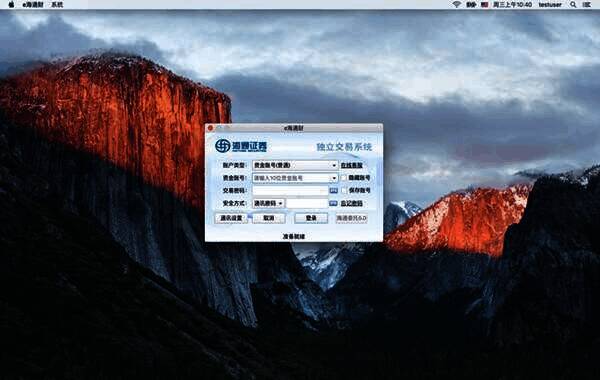The image size is (600, 380).
Task: Open the e海通财 app menu
Action: (x=33, y=5)
